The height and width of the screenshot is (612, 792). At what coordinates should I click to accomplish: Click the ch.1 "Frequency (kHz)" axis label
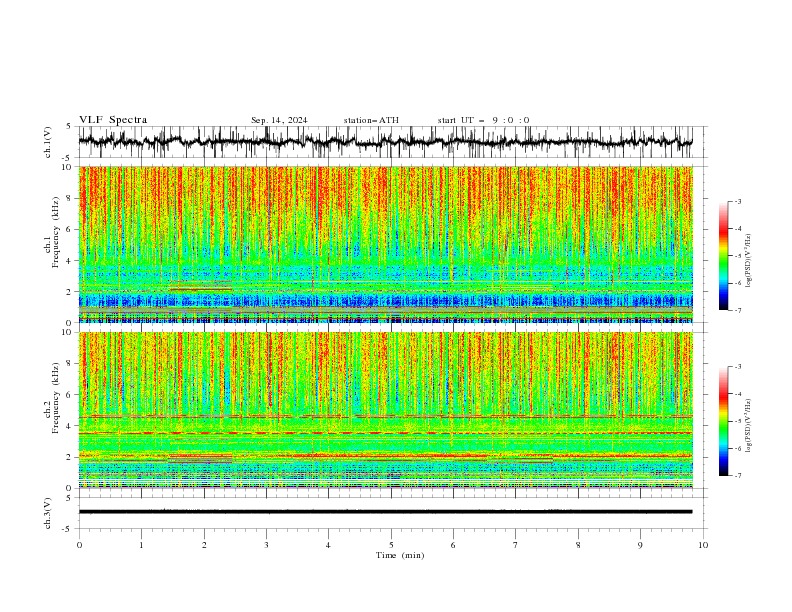coord(56,232)
